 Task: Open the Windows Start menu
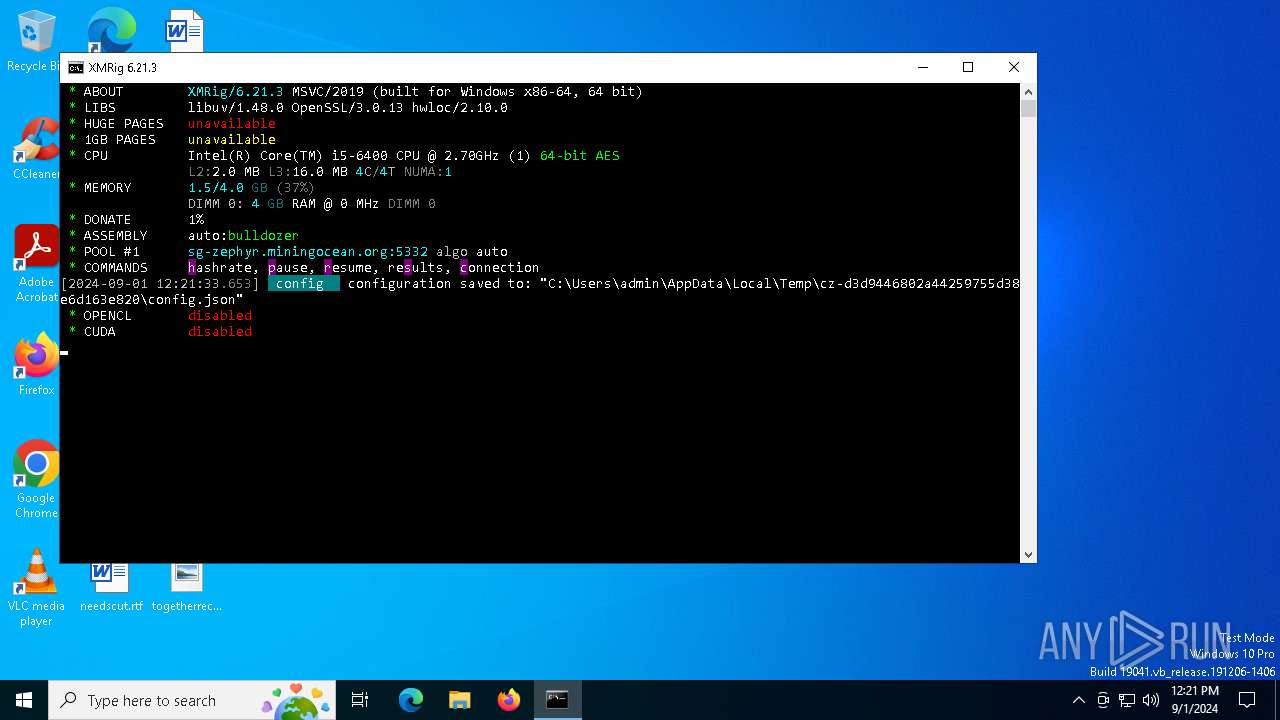[24, 700]
